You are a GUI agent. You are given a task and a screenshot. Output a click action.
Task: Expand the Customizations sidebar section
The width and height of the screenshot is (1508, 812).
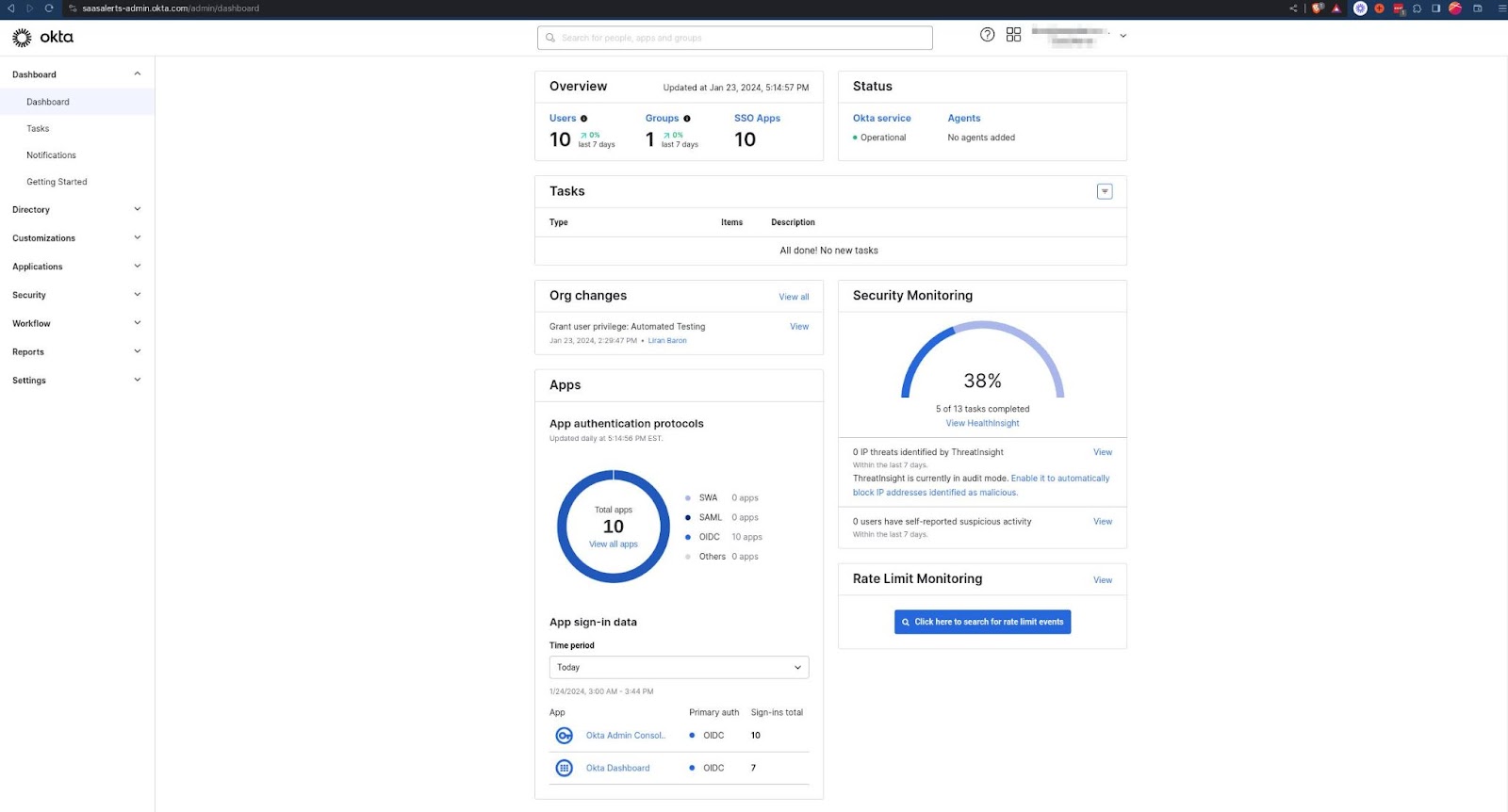(138, 237)
